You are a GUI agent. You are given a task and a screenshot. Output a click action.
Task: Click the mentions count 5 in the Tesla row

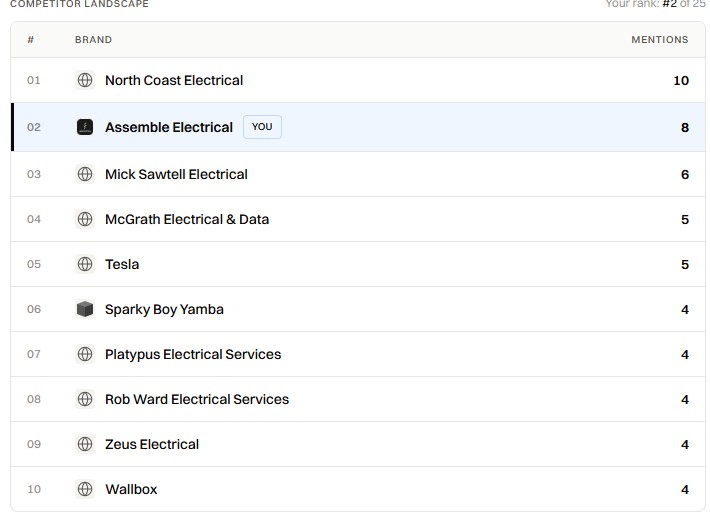[685, 264]
